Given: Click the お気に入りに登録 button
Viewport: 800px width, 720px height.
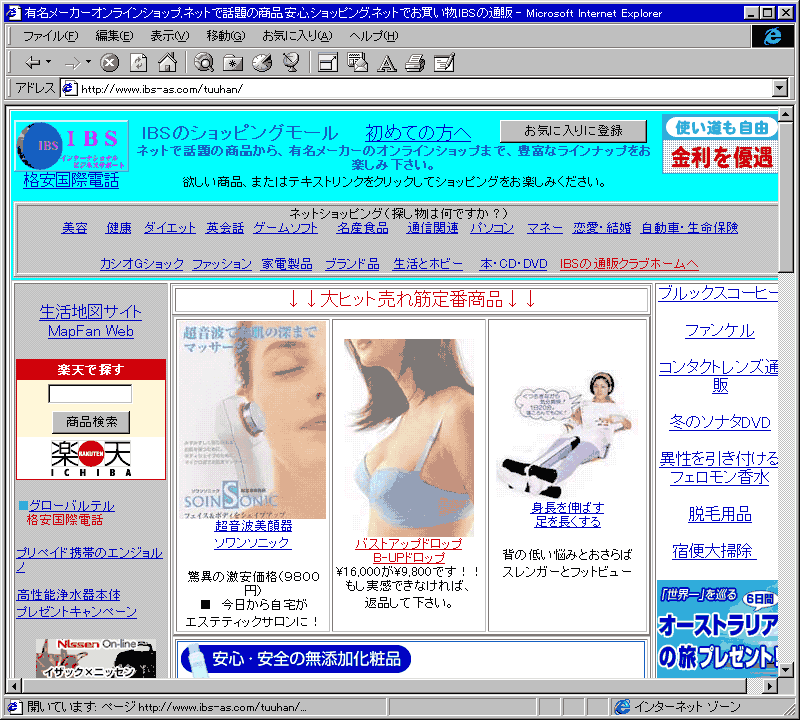Looking at the screenshot, I should (573, 131).
